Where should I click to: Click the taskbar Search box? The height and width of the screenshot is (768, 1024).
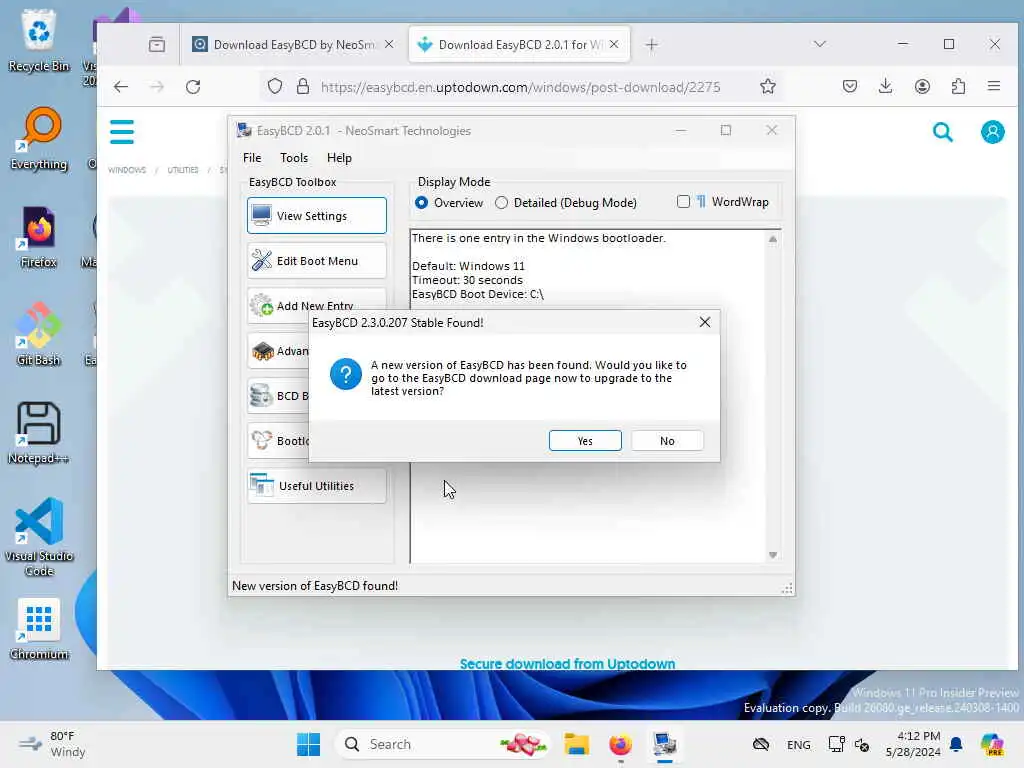(443, 744)
